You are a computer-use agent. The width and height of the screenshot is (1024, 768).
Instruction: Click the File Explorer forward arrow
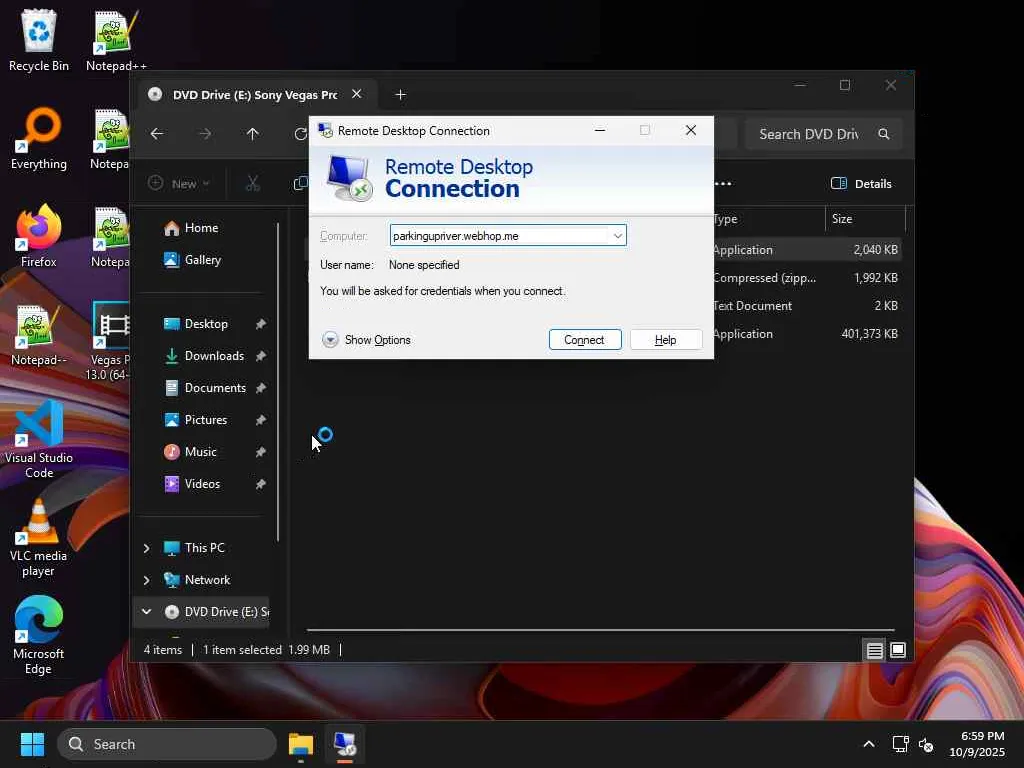point(205,134)
